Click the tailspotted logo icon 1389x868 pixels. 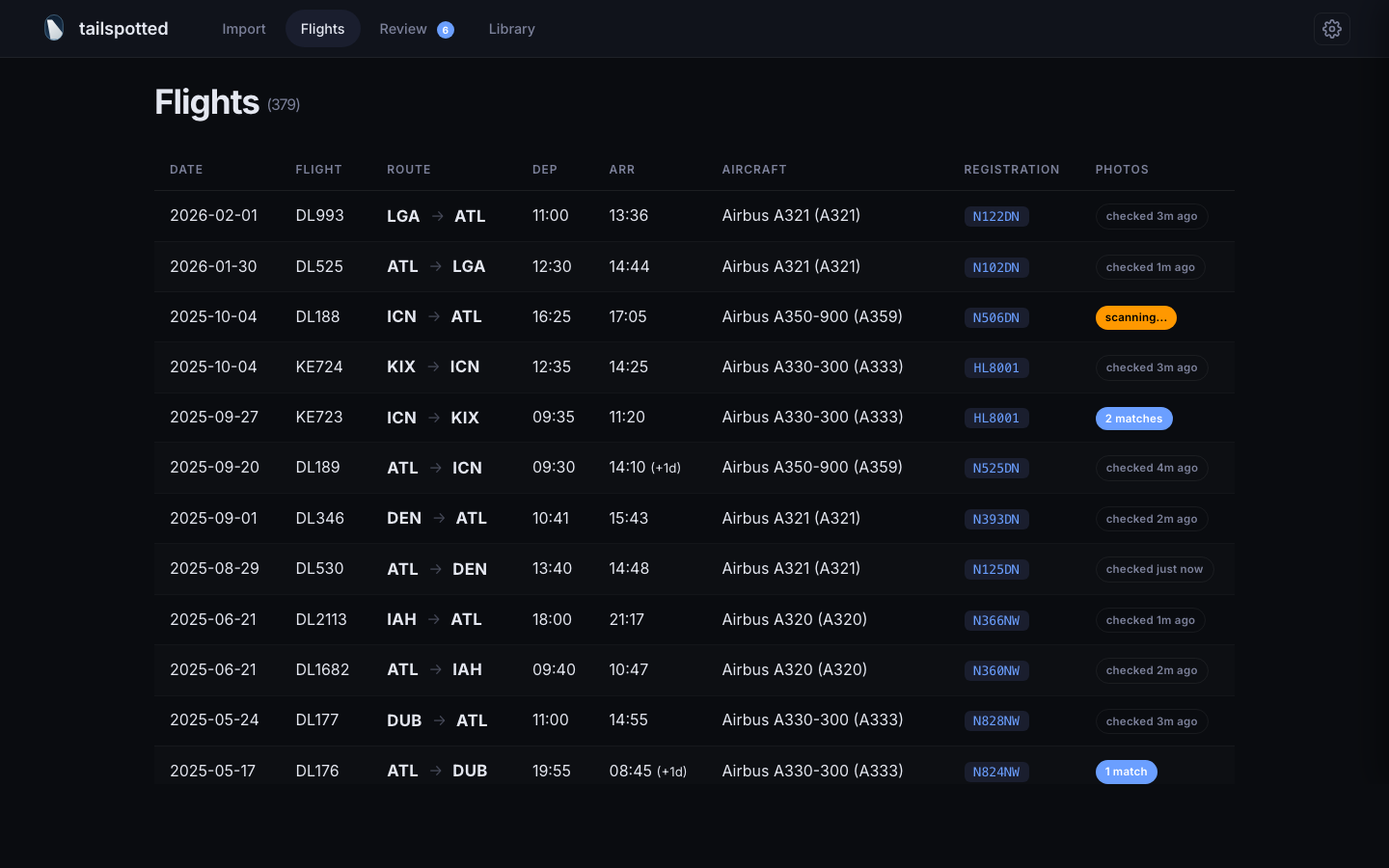point(55,28)
